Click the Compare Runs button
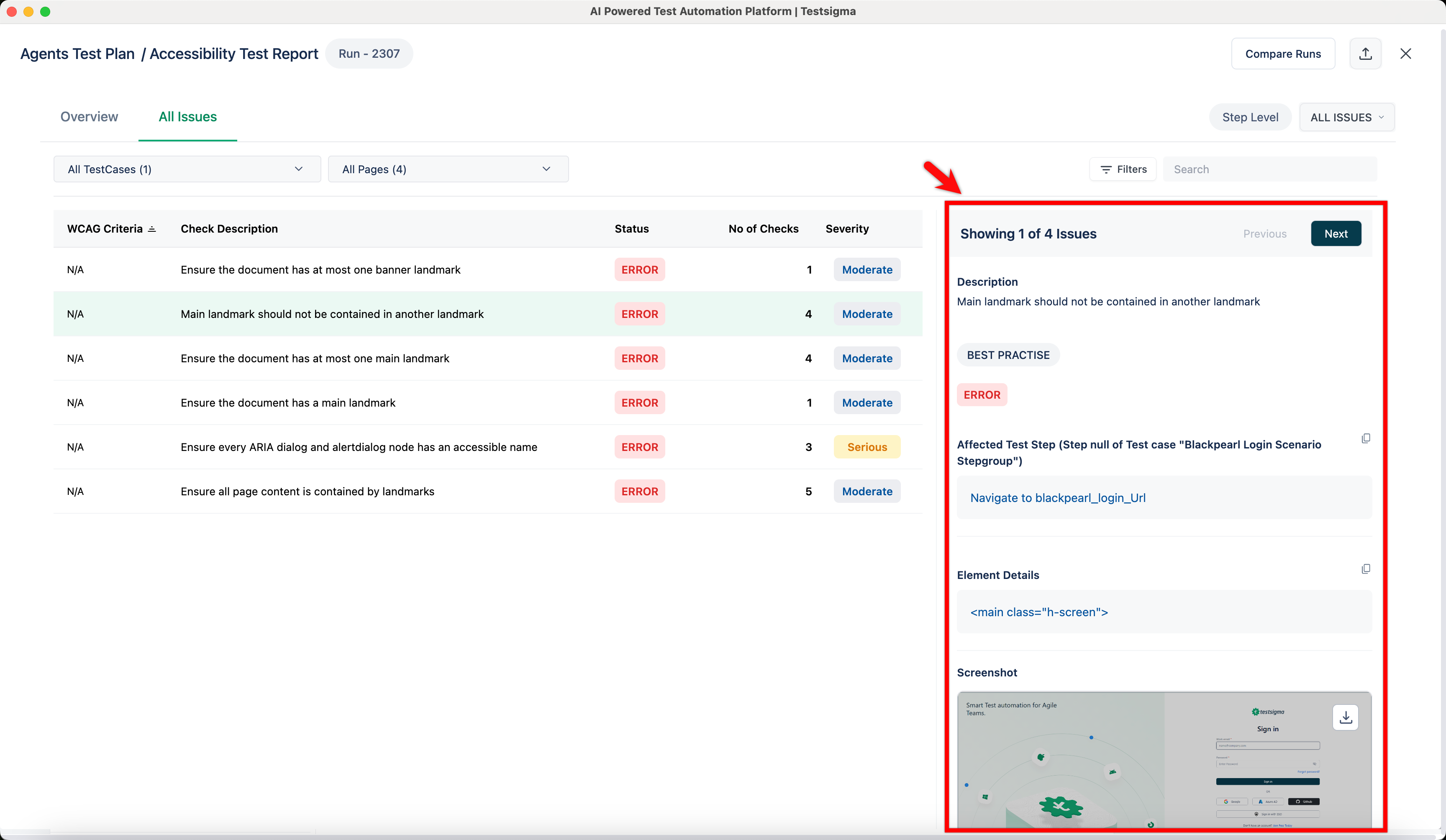Image resolution: width=1446 pixels, height=840 pixels. click(x=1282, y=54)
